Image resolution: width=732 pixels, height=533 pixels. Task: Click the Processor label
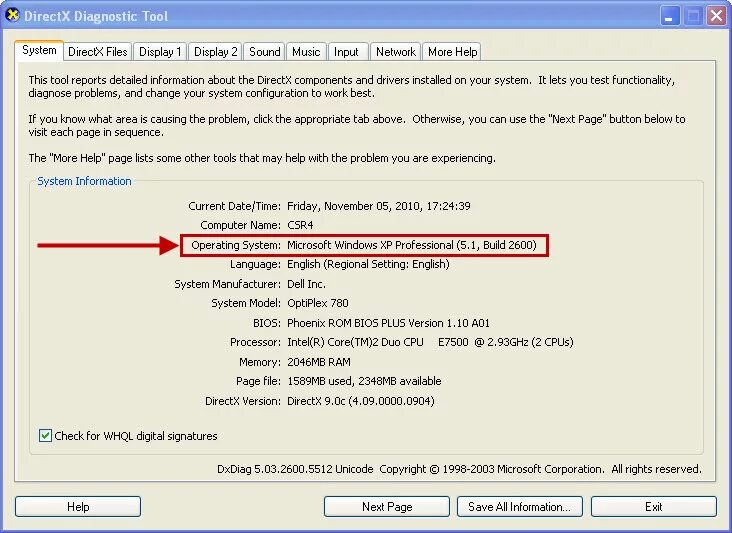(255, 342)
